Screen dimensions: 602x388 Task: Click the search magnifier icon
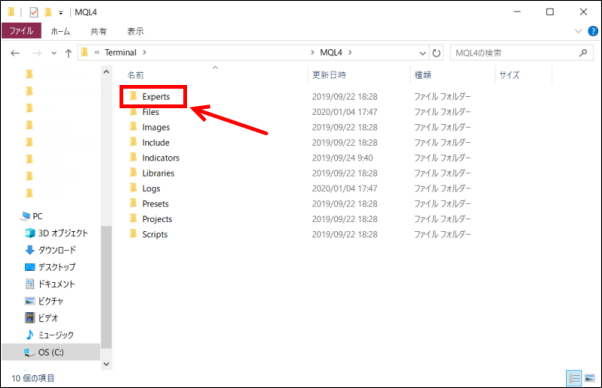coord(583,53)
